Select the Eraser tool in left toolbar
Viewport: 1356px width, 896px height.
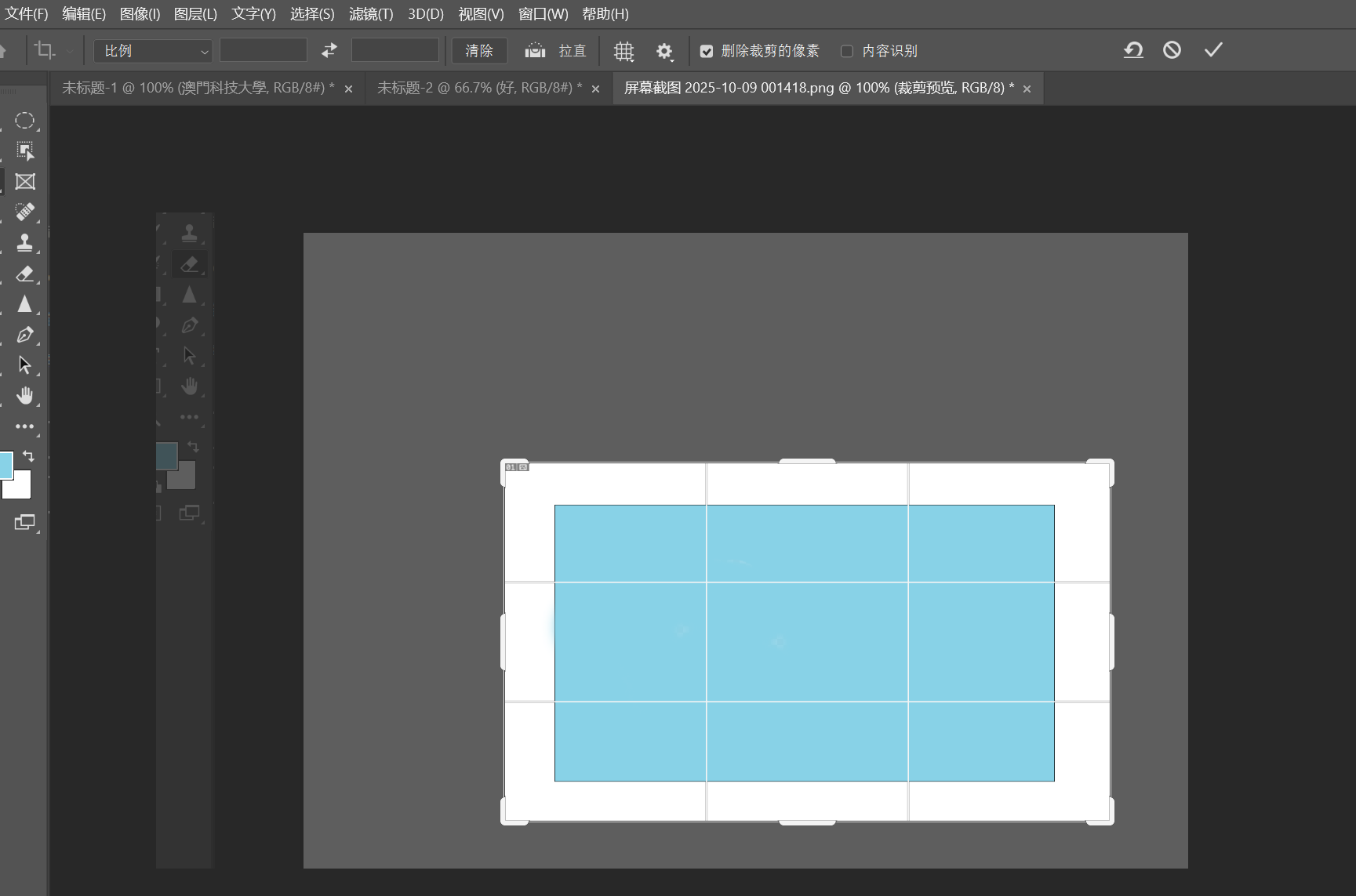click(25, 274)
